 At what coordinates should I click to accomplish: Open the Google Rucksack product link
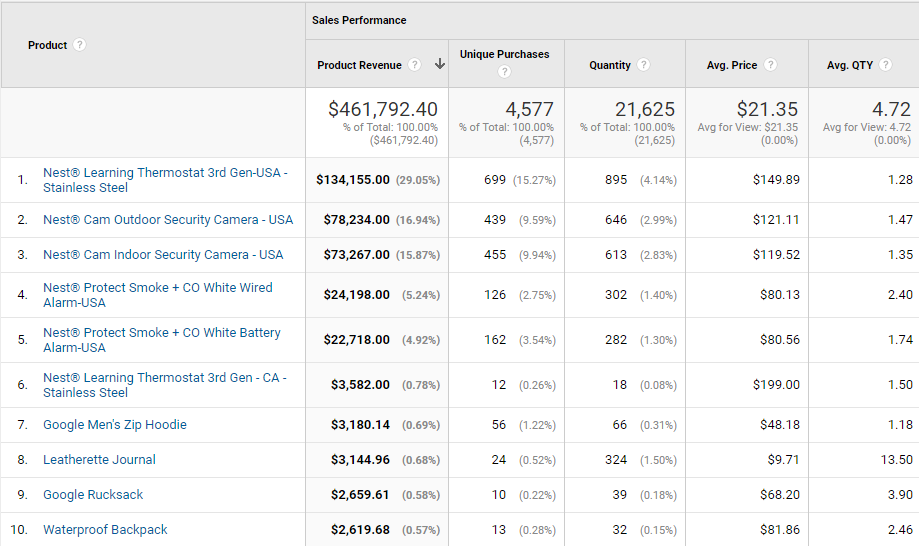point(93,495)
